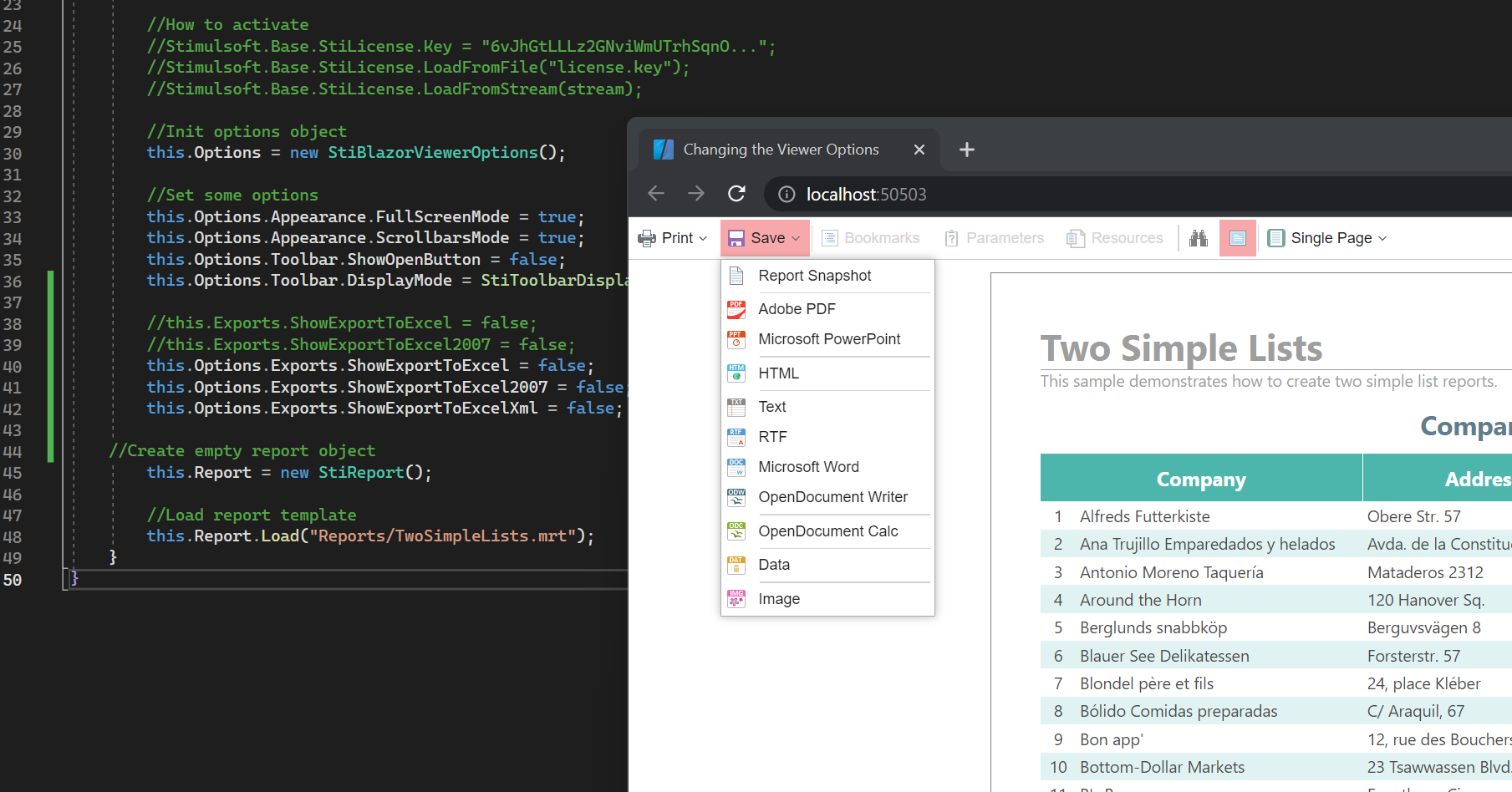1512x792 pixels.
Task: Click the Resources button label
Action: [x=1128, y=238]
